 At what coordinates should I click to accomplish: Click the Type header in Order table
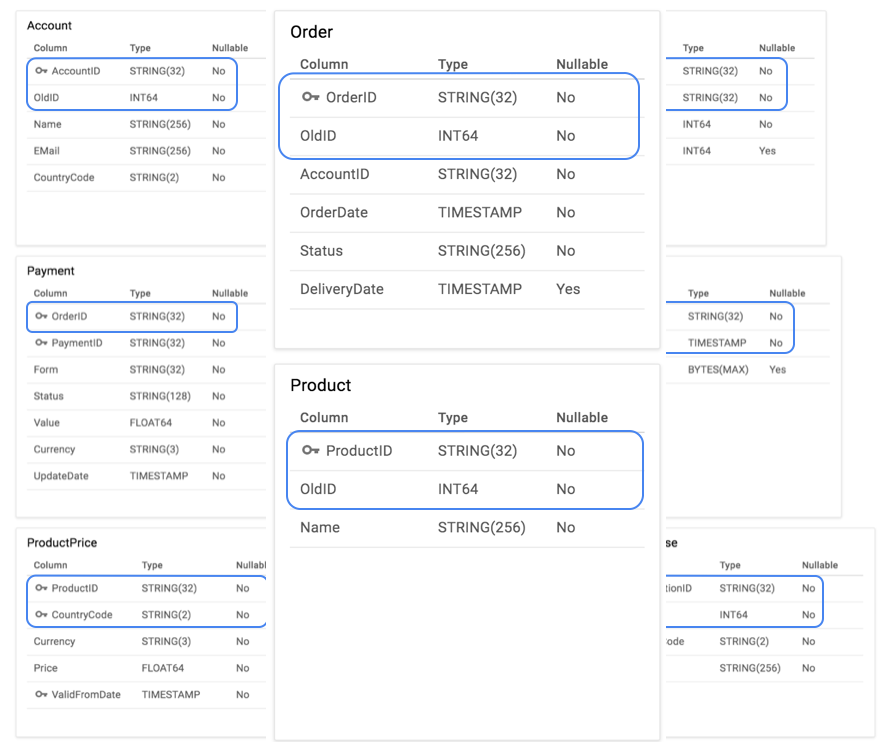pos(452,64)
